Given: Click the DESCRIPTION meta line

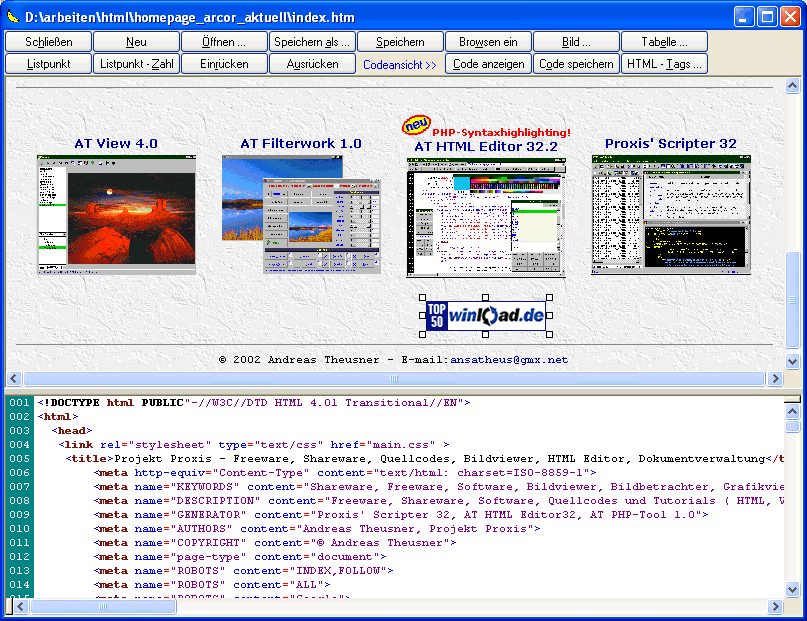Looking at the screenshot, I should point(438,501).
